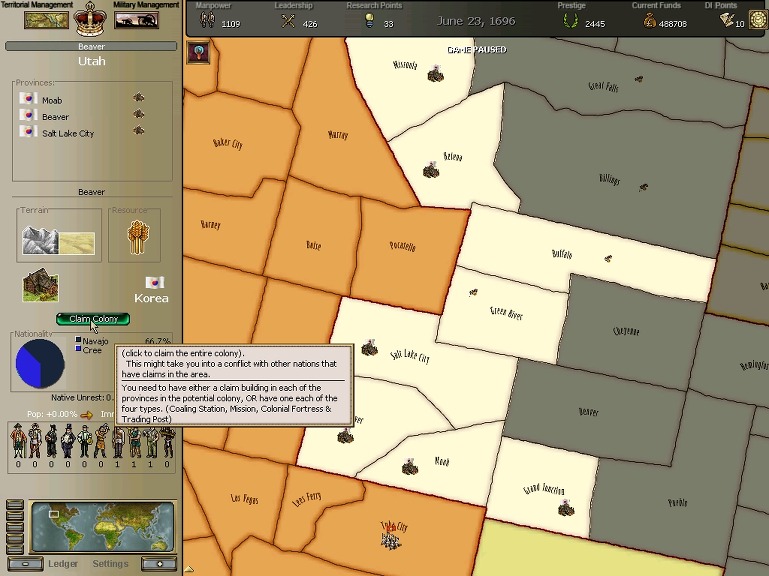Click the minus zoom-out button
Image resolution: width=769 pixels, height=576 pixels.
coord(25,564)
